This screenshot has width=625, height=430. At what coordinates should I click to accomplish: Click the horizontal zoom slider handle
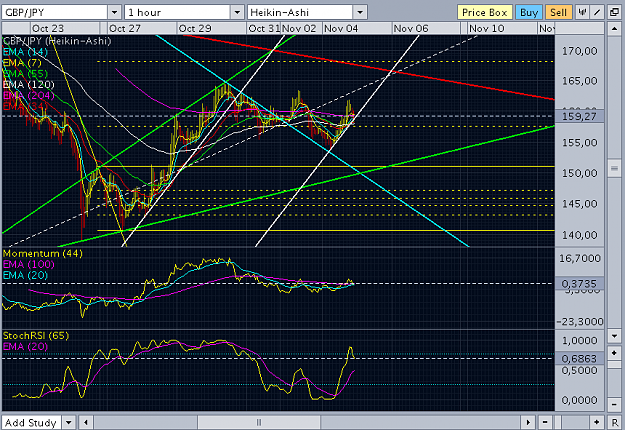558,422
